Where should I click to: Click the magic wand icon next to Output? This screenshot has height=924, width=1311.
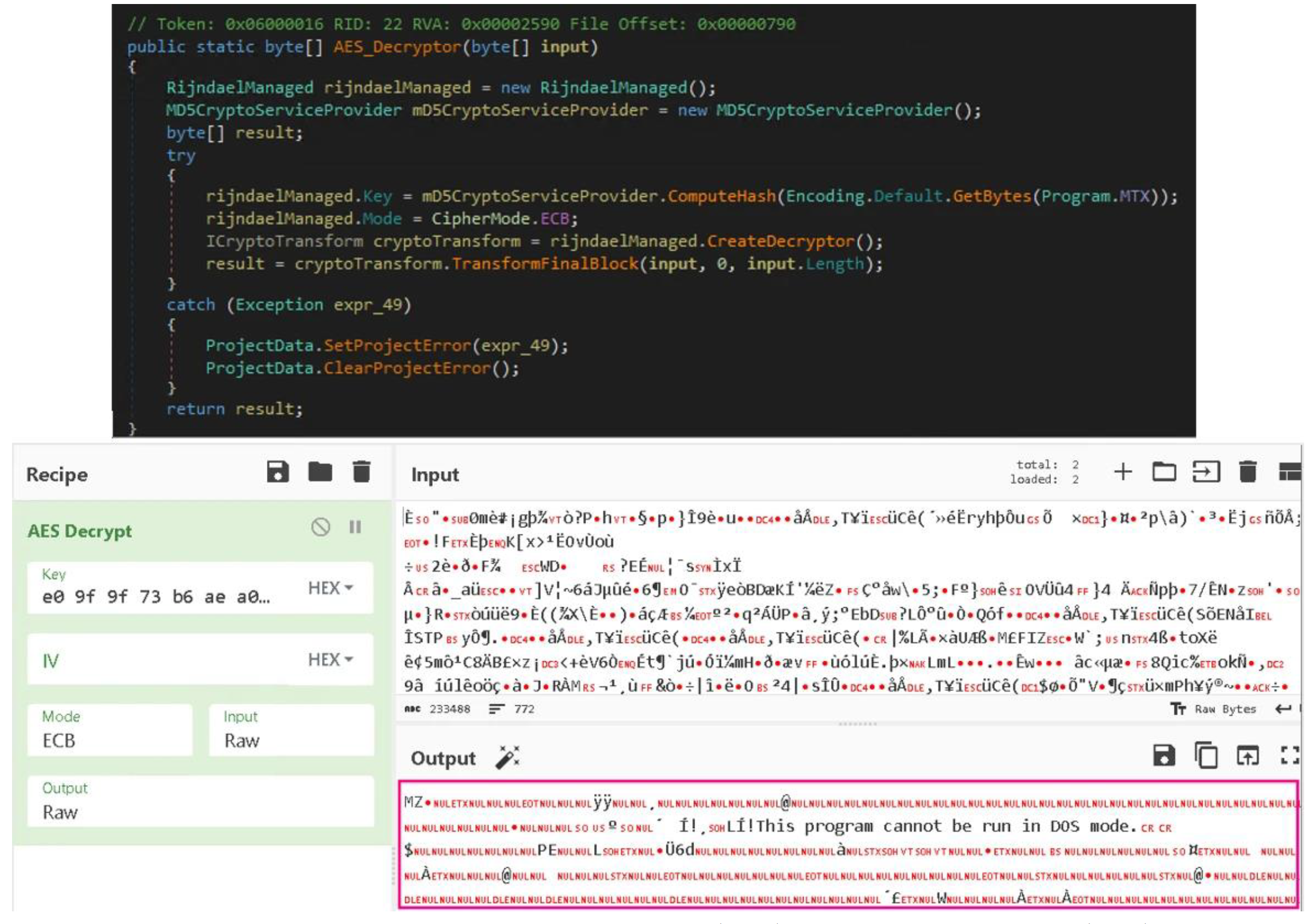pyautogui.click(x=507, y=758)
